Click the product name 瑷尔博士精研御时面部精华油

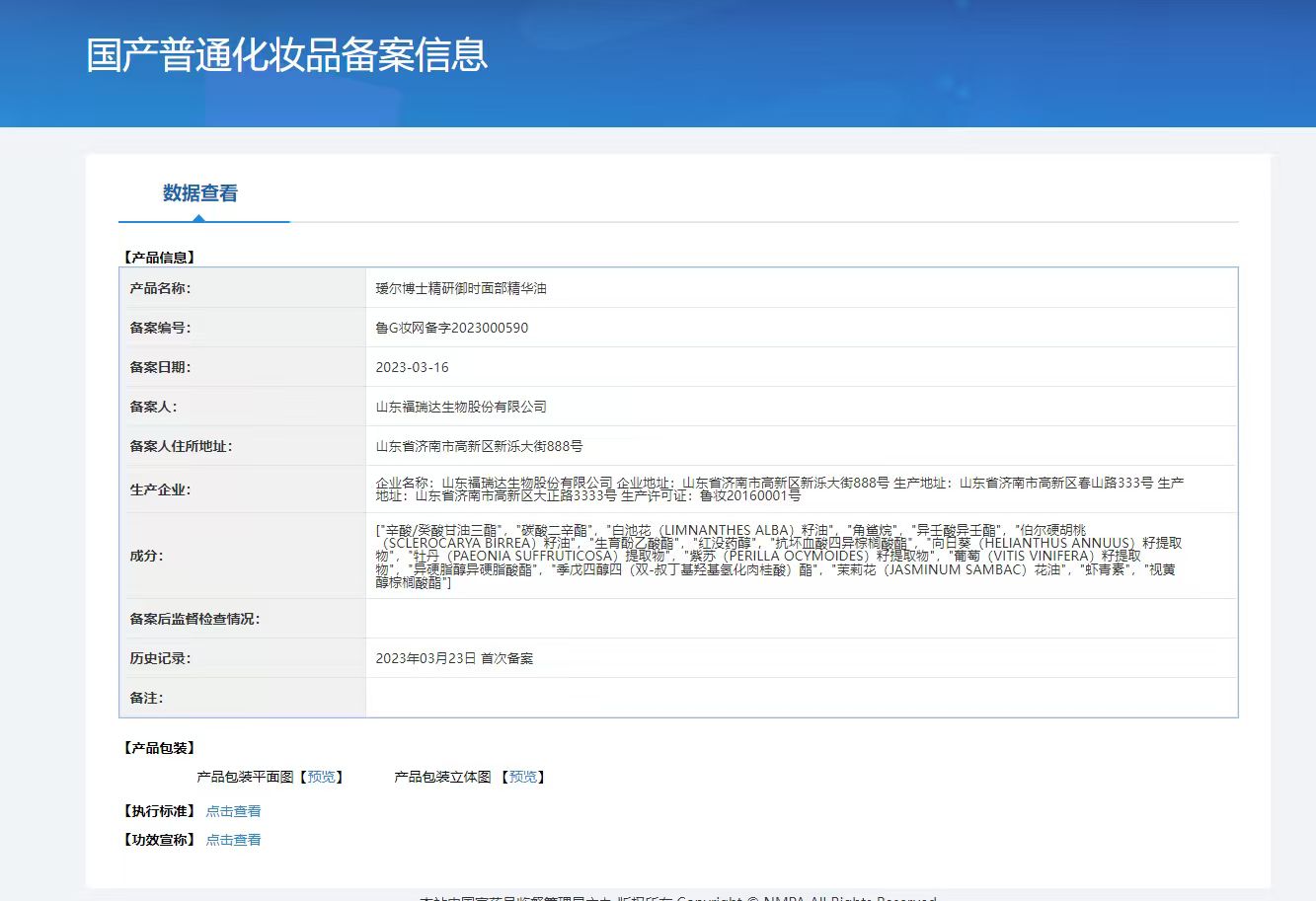click(460, 288)
